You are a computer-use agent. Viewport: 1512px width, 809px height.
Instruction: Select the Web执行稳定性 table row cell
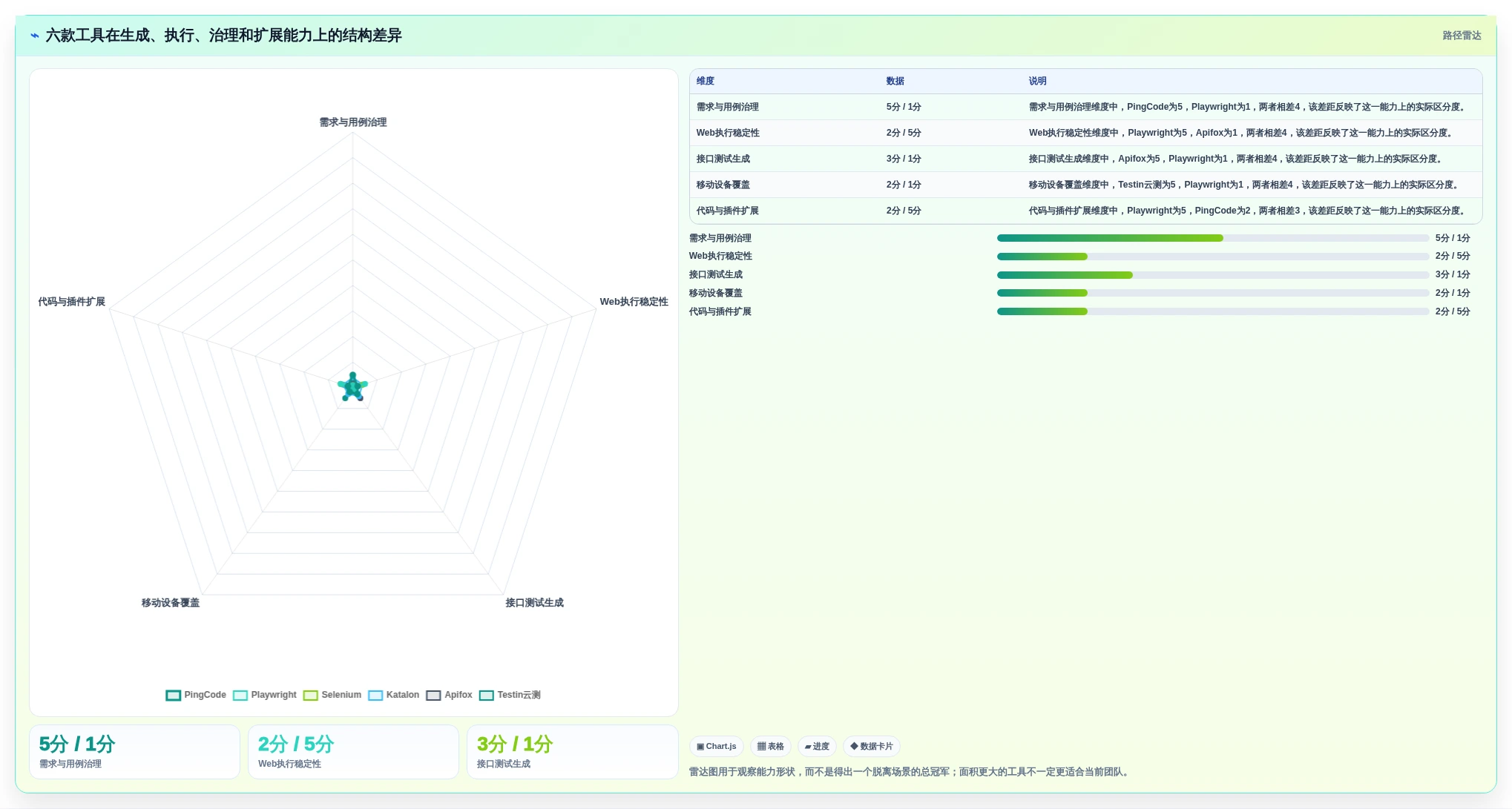[x=728, y=133]
